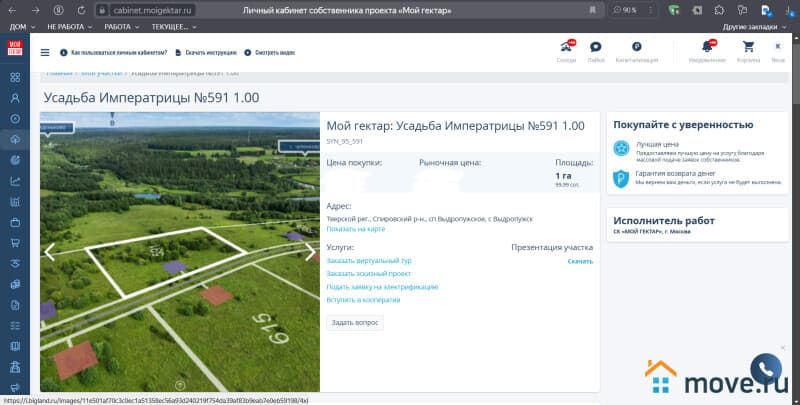Click the aerial plot photo
The image size is (800, 405).
click(180, 252)
